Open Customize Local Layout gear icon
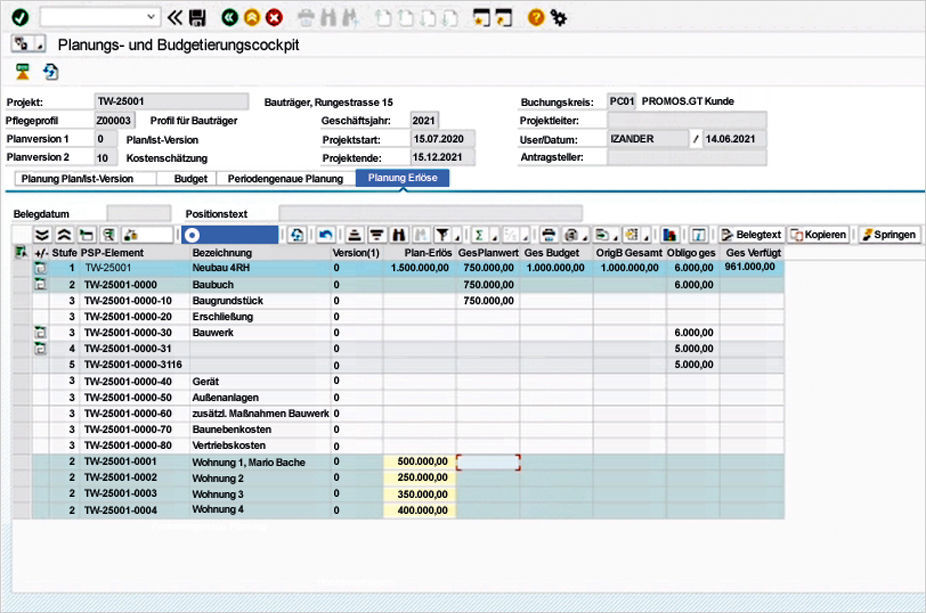Screen dimensions: 926x613 [558, 16]
